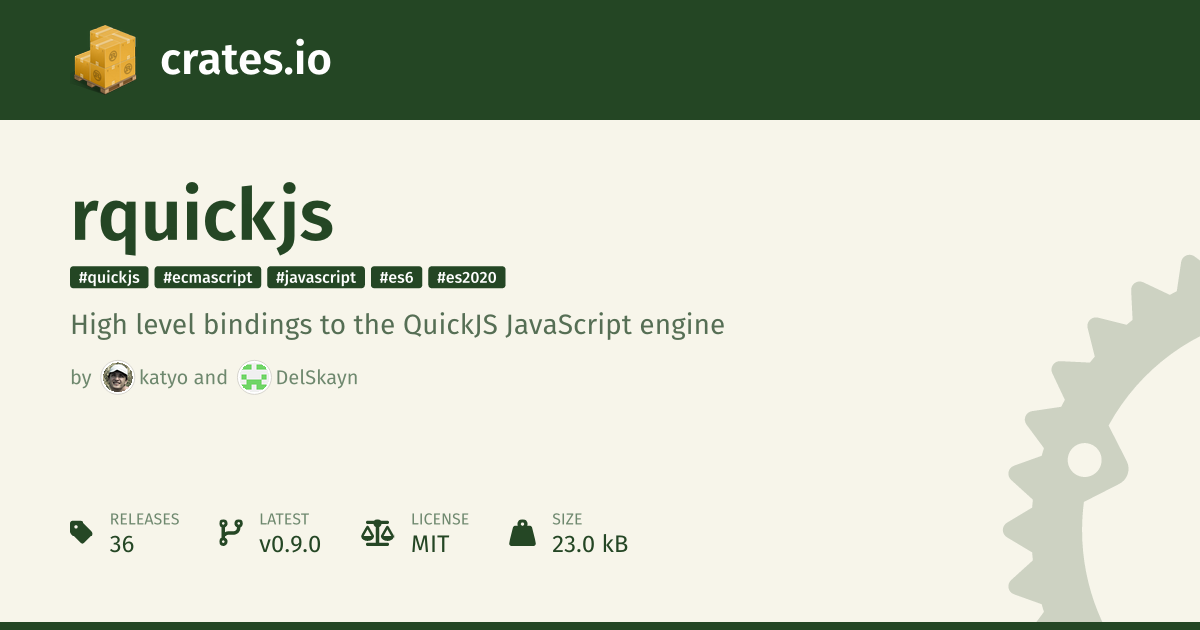This screenshot has width=1200, height=630.
Task: Click the License balance scale icon
Action: pos(377,532)
